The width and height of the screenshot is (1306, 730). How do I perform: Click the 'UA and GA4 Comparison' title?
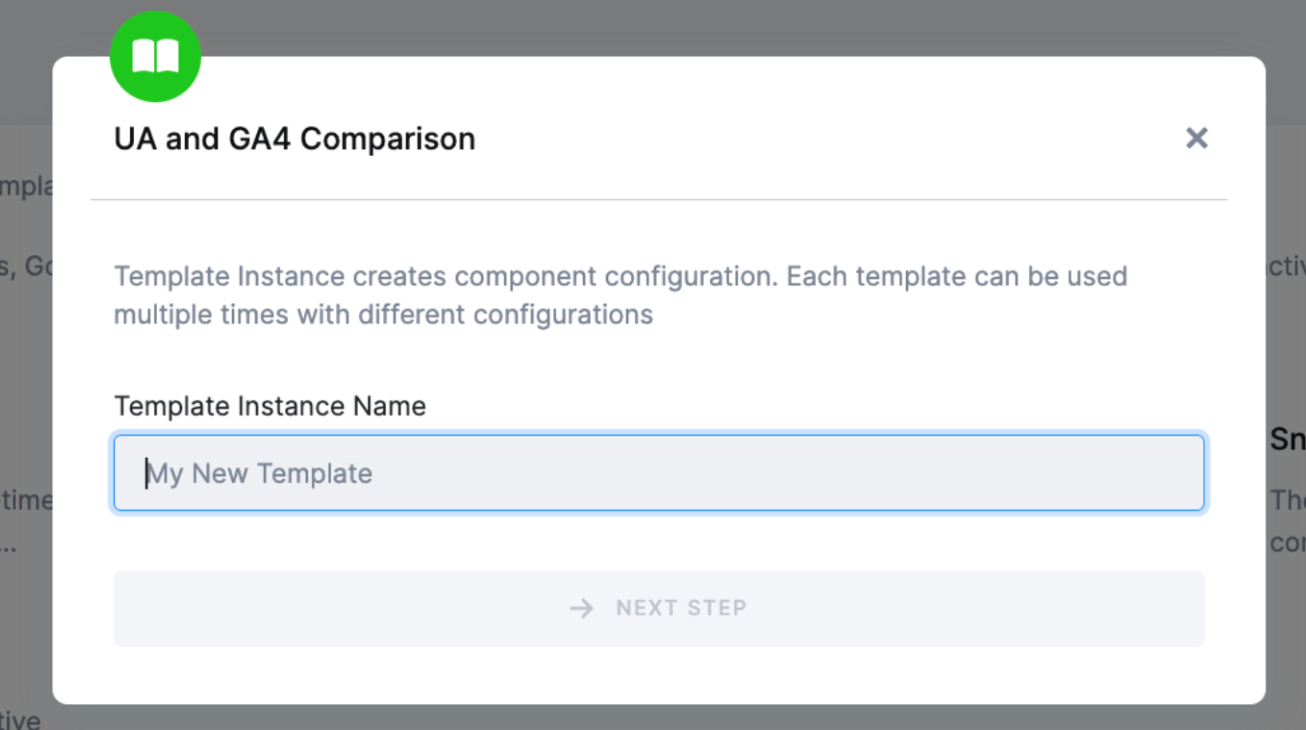(294, 138)
